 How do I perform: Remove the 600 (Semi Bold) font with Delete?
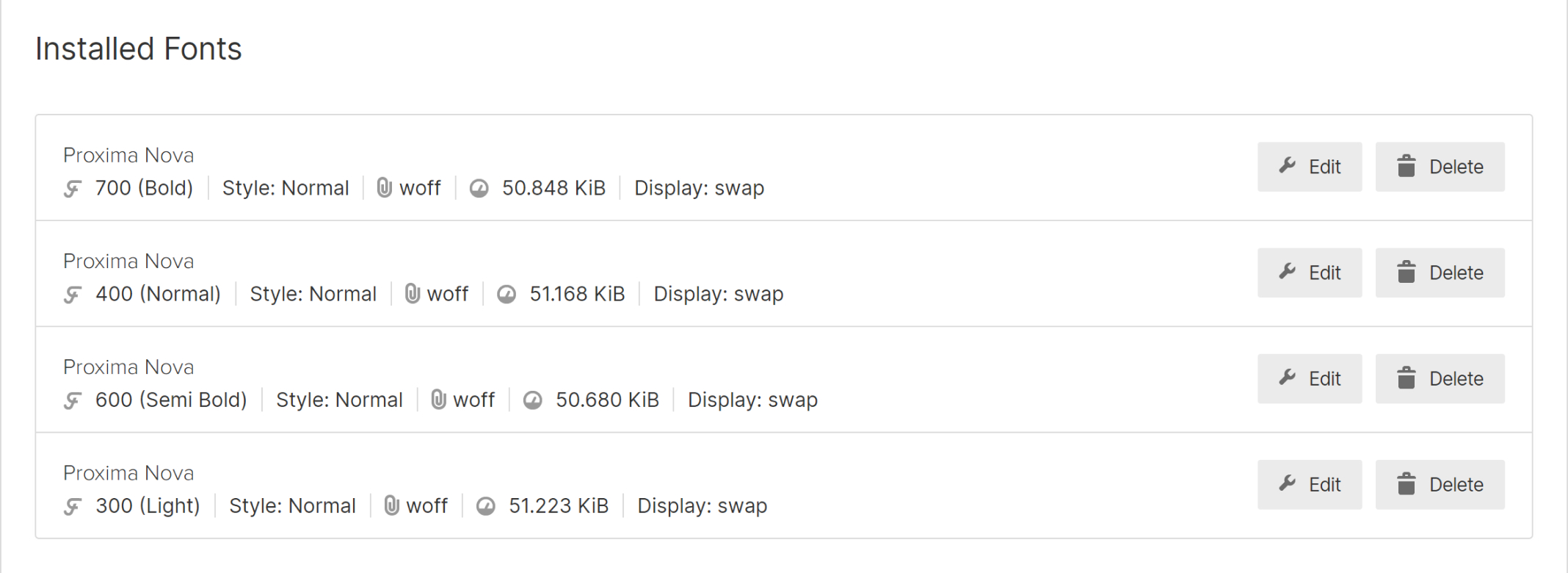[1440, 378]
